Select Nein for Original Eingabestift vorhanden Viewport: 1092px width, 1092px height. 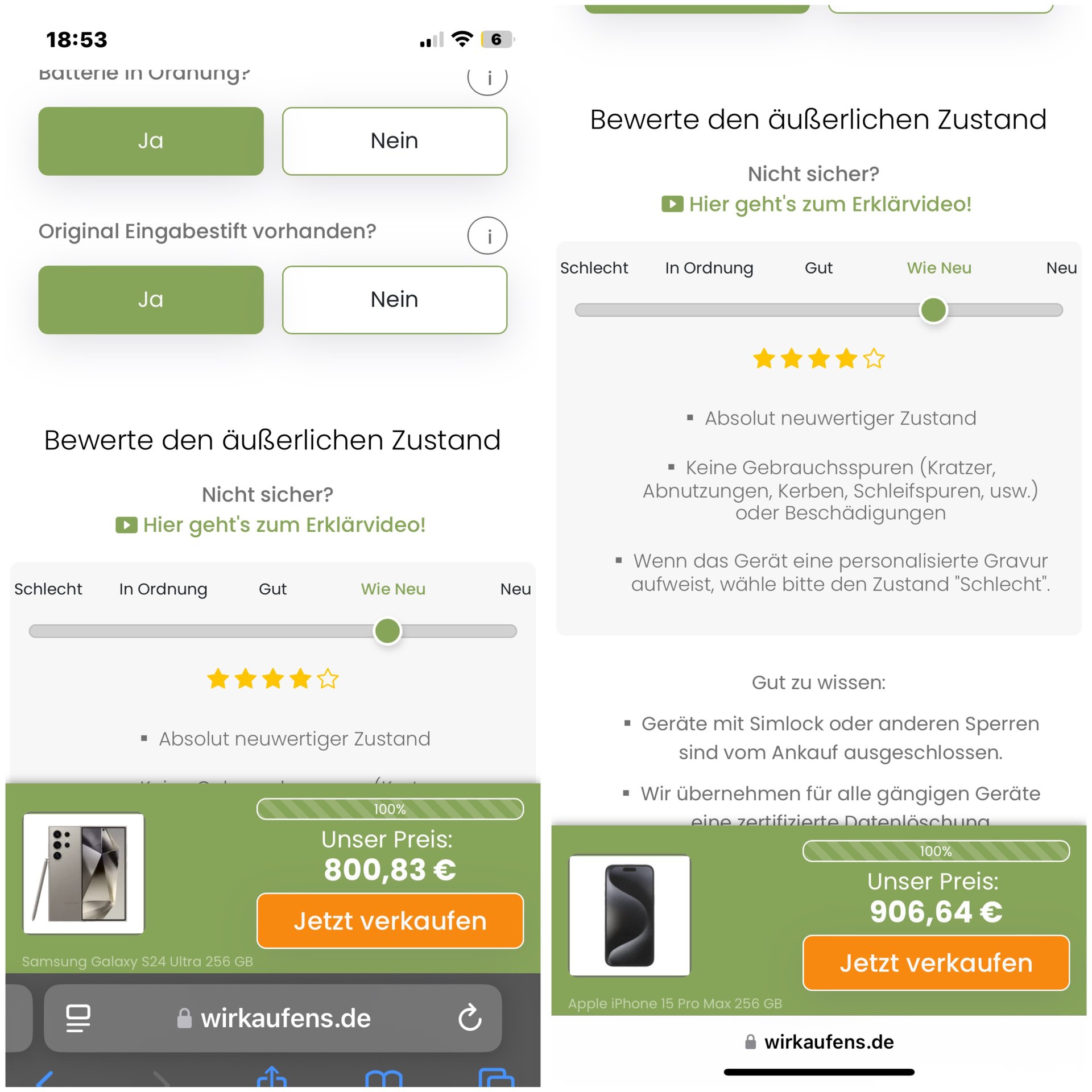[x=394, y=300]
